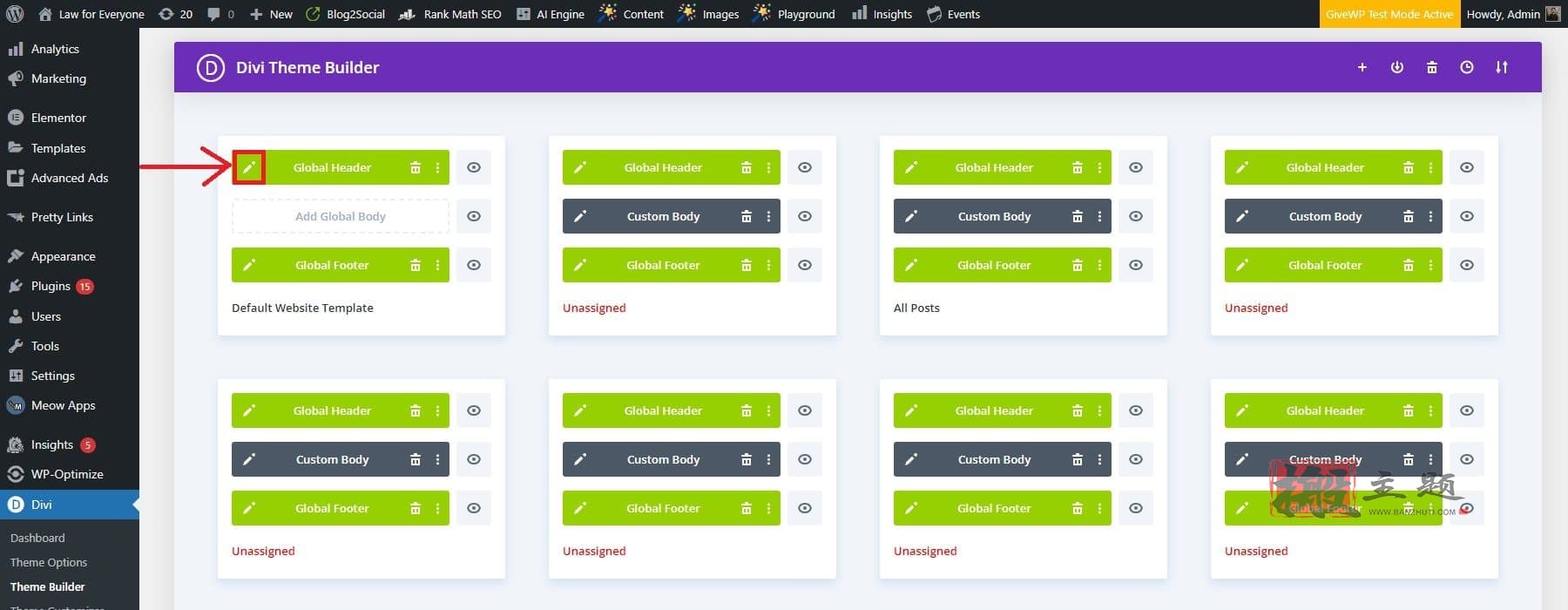
Task: Click trash icon in Divi Theme Builder header
Action: (1432, 67)
